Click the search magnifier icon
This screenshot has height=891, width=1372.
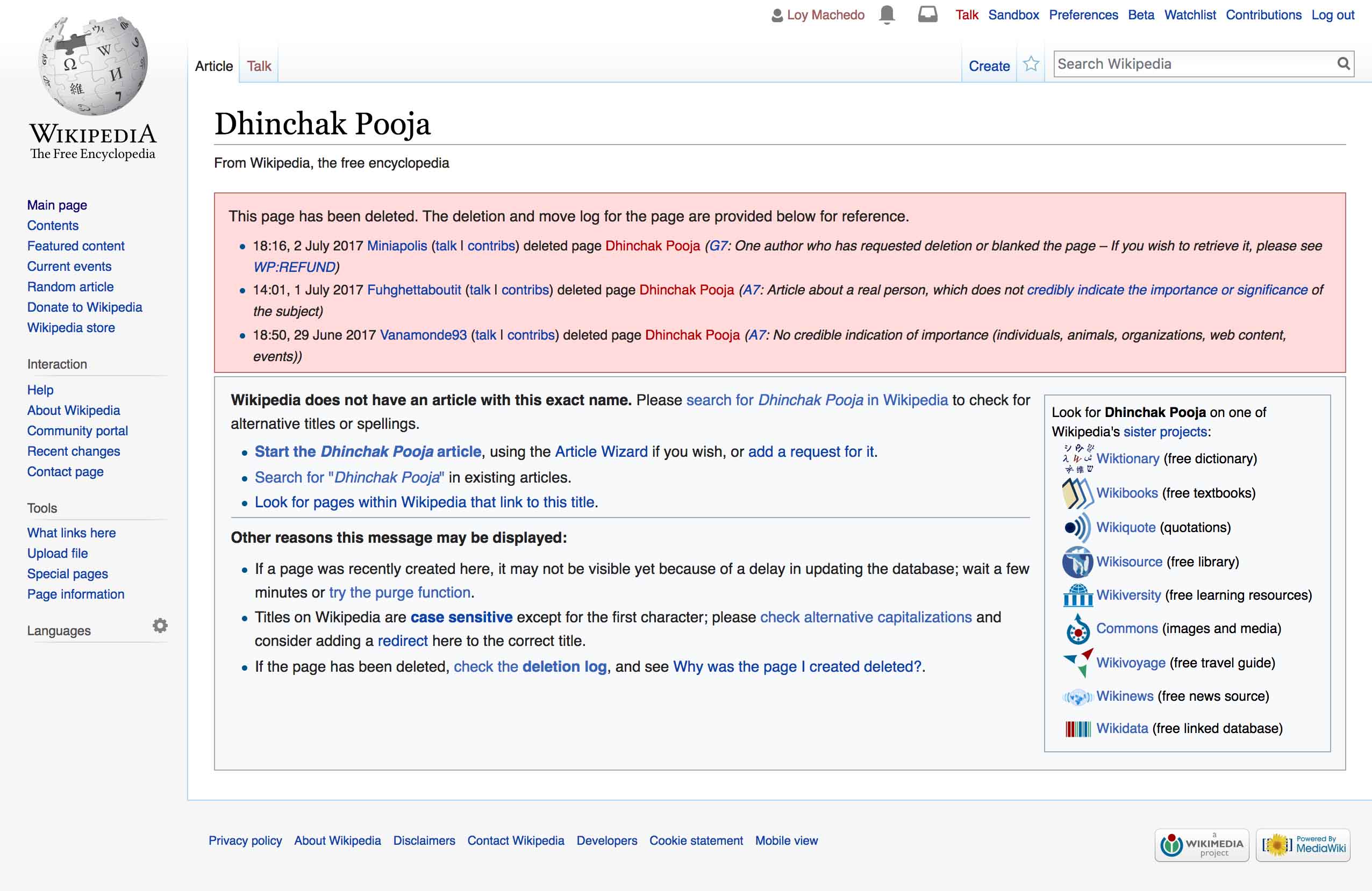(x=1344, y=63)
